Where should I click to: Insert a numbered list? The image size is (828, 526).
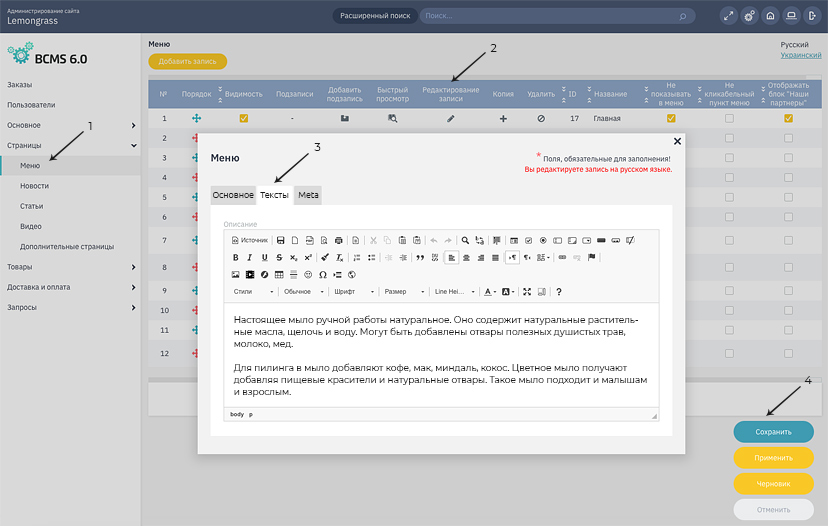pyautogui.click(x=357, y=258)
